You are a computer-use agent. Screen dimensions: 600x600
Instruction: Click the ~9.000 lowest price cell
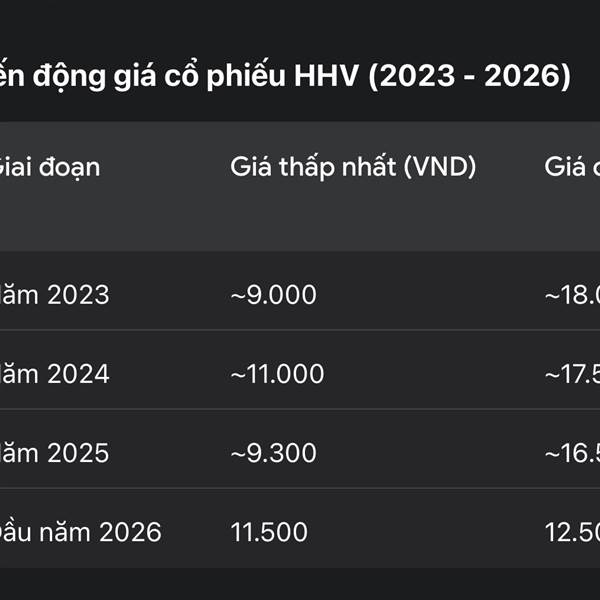pyautogui.click(x=273, y=295)
